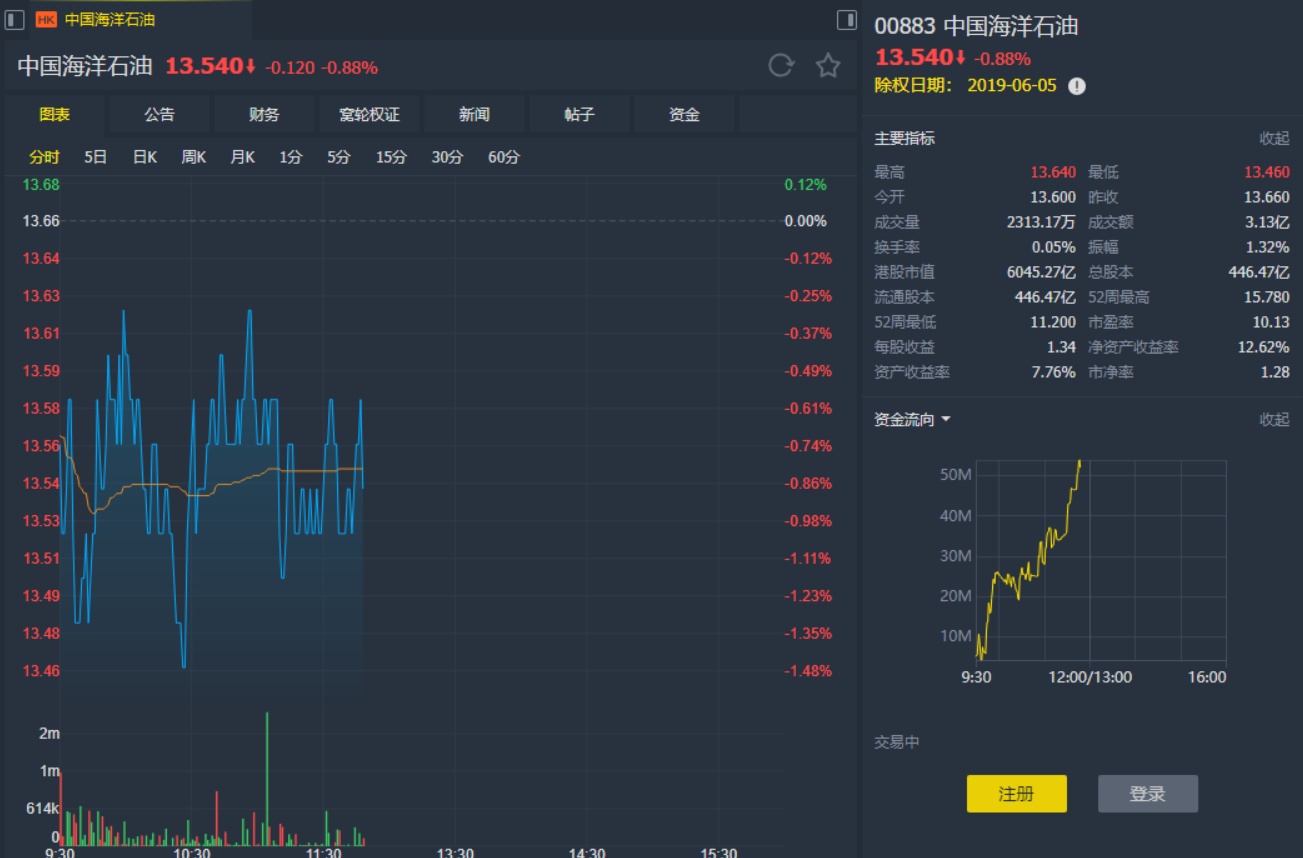Screen dimensions: 1303x858
Task: Click the tallest green volume bar
Action: tap(267, 779)
